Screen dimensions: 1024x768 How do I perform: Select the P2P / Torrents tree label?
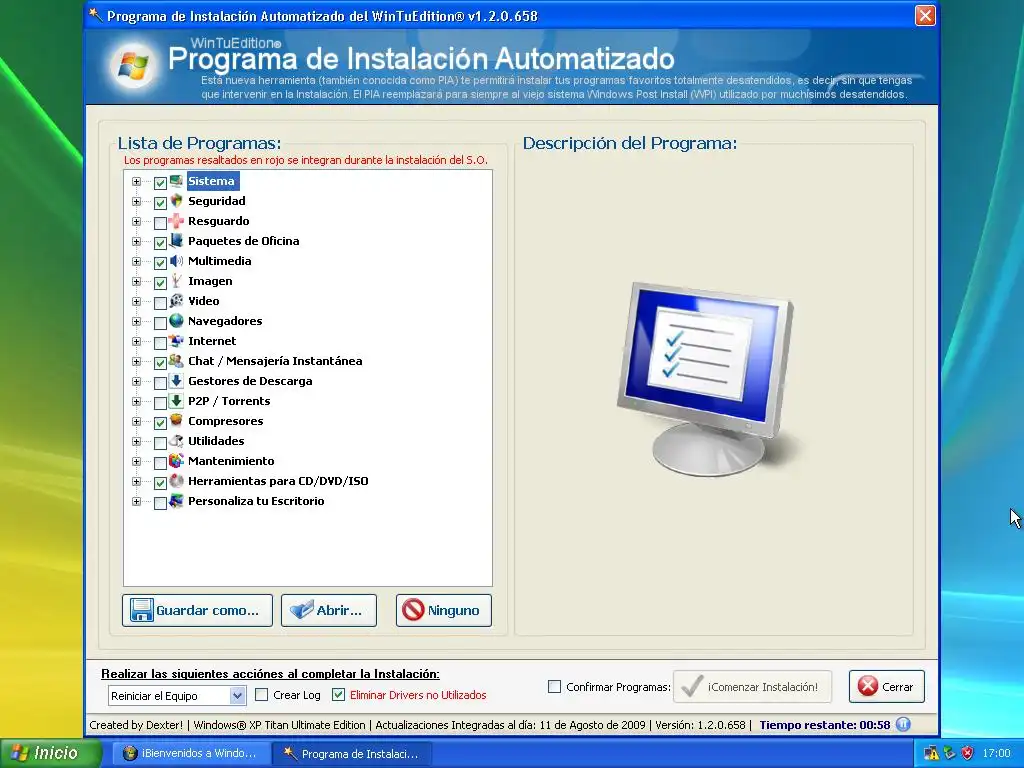229,401
